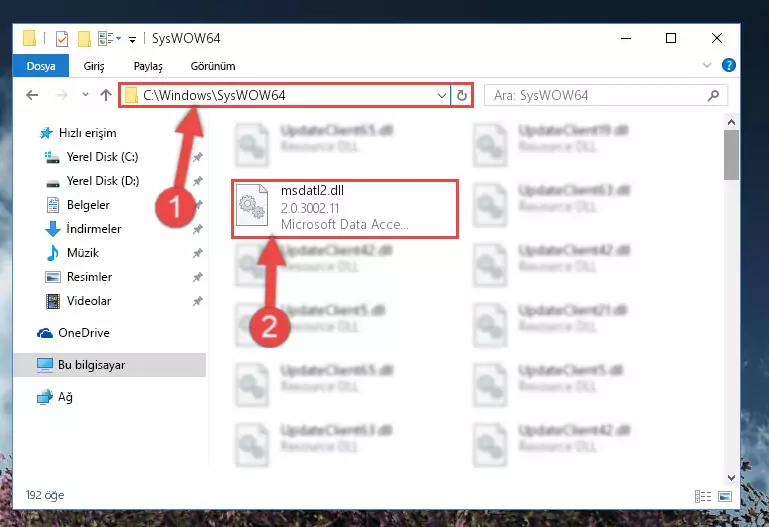Click the scroll down arrow of file list

(x=731, y=477)
